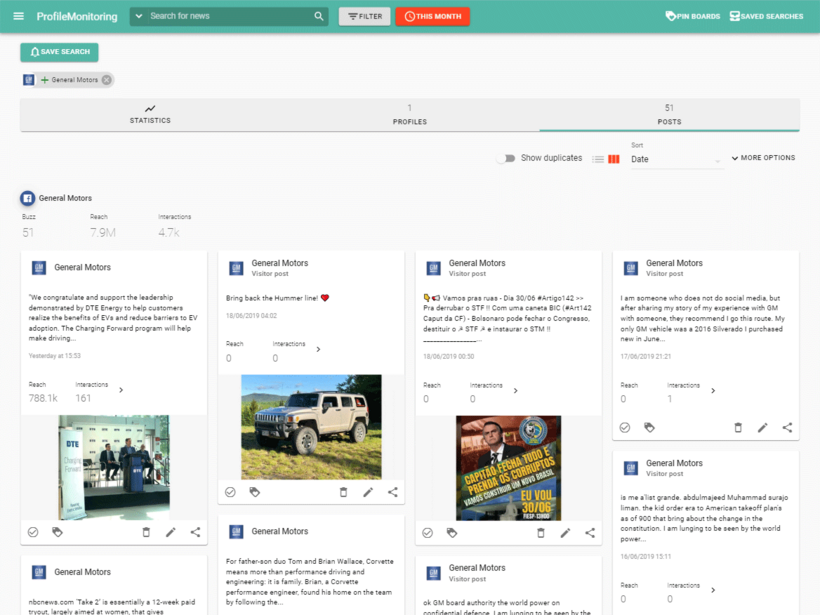
Task: Tag the DTE Energy post
Action: coord(58,532)
